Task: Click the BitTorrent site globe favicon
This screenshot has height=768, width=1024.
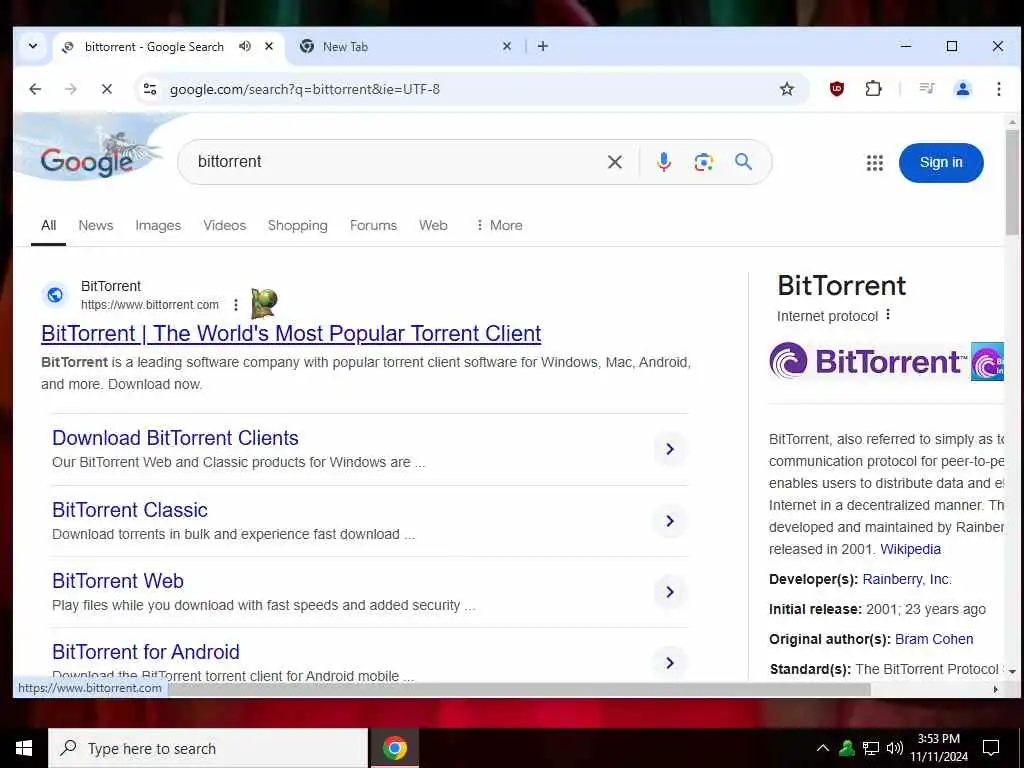Action: (56, 295)
